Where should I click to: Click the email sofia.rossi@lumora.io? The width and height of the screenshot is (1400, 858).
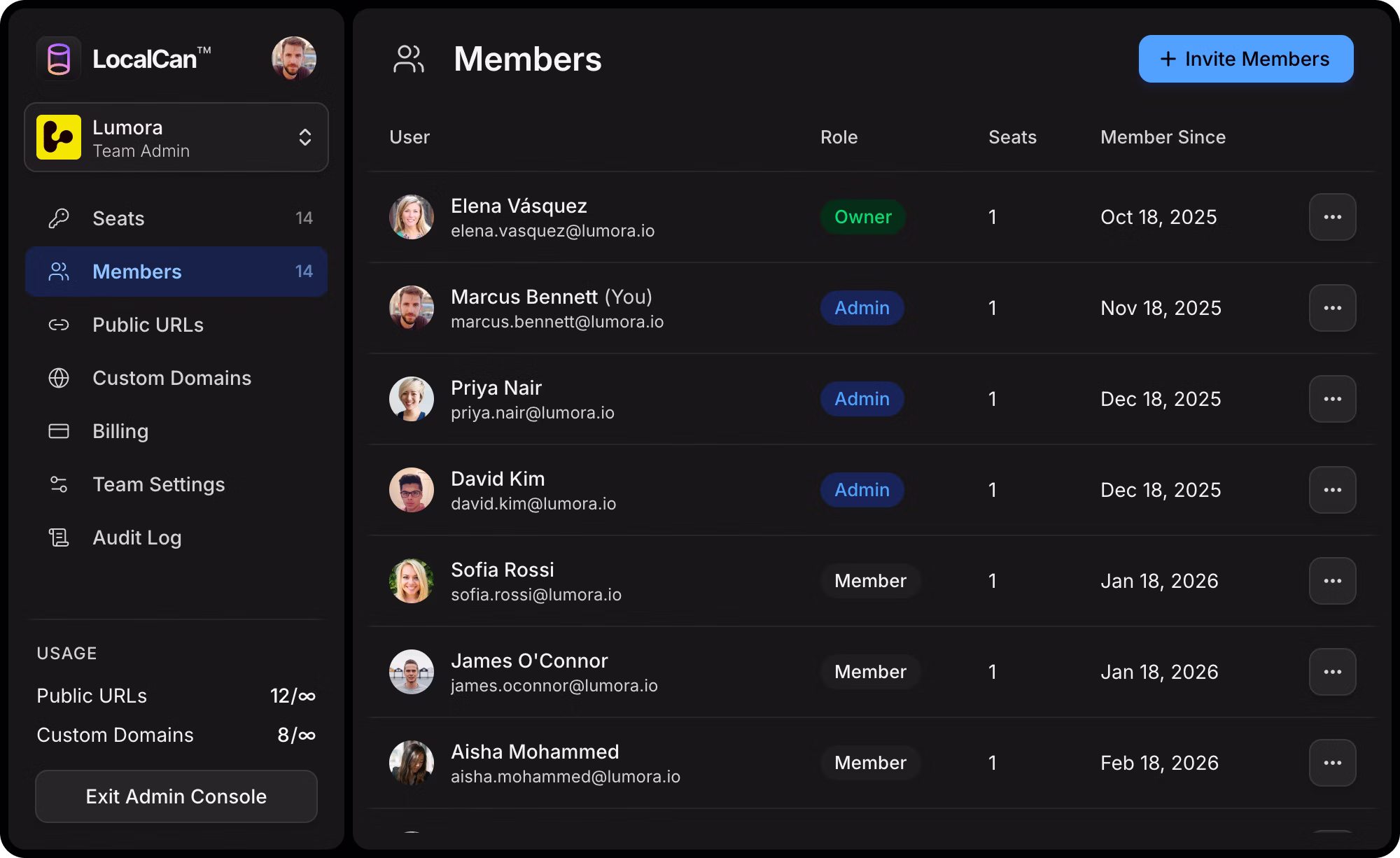[x=536, y=595]
